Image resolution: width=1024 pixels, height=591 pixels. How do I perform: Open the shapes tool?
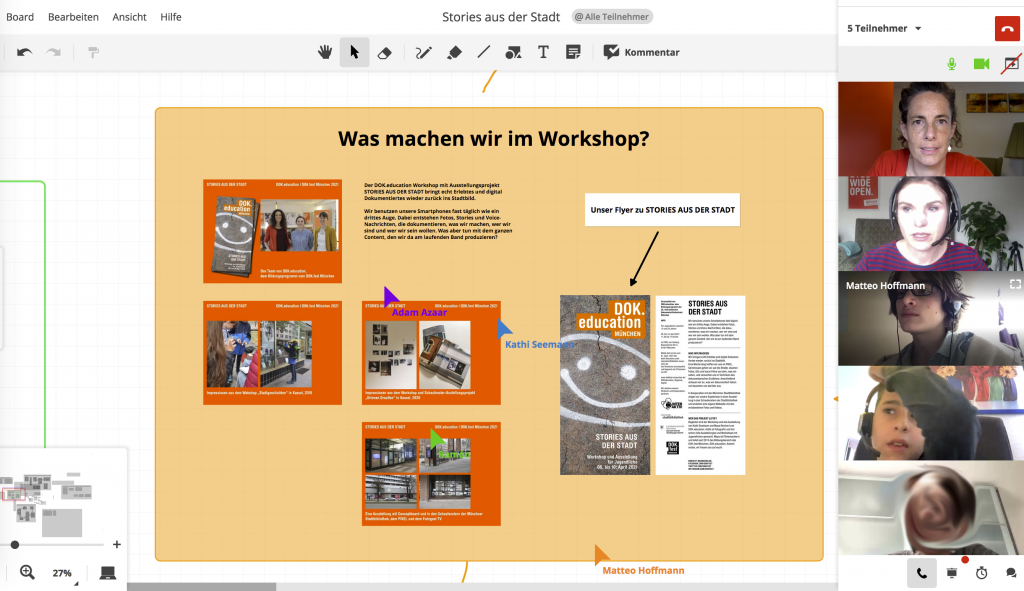pos(513,52)
